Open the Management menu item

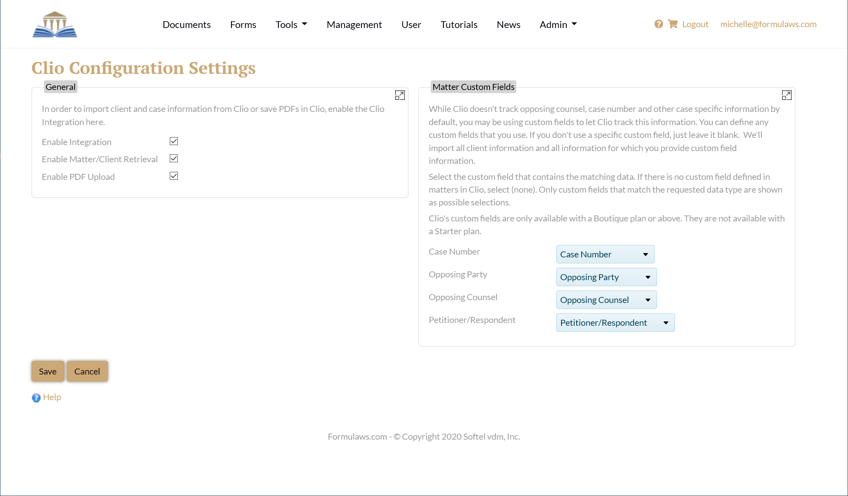pyautogui.click(x=354, y=24)
